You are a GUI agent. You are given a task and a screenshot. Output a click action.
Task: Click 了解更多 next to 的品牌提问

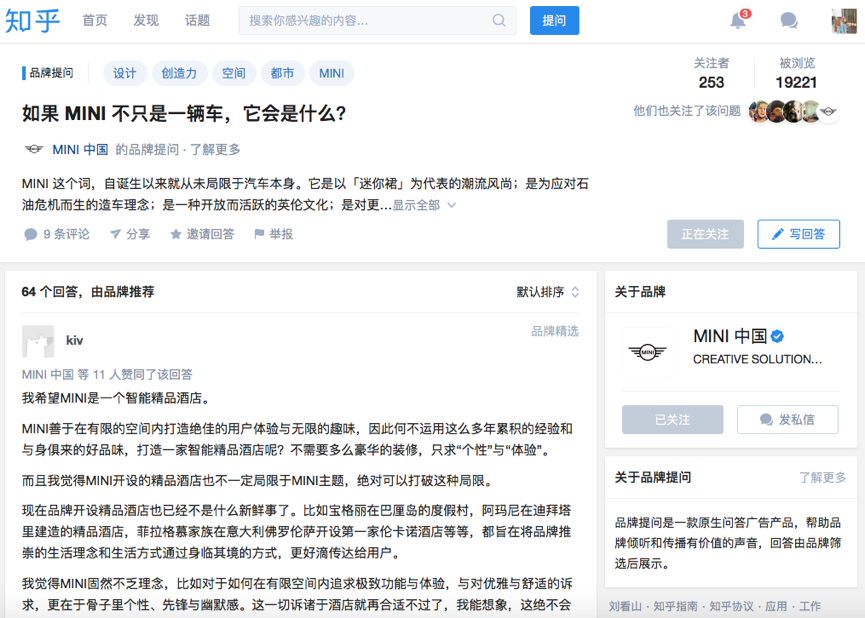pyautogui.click(x=215, y=150)
